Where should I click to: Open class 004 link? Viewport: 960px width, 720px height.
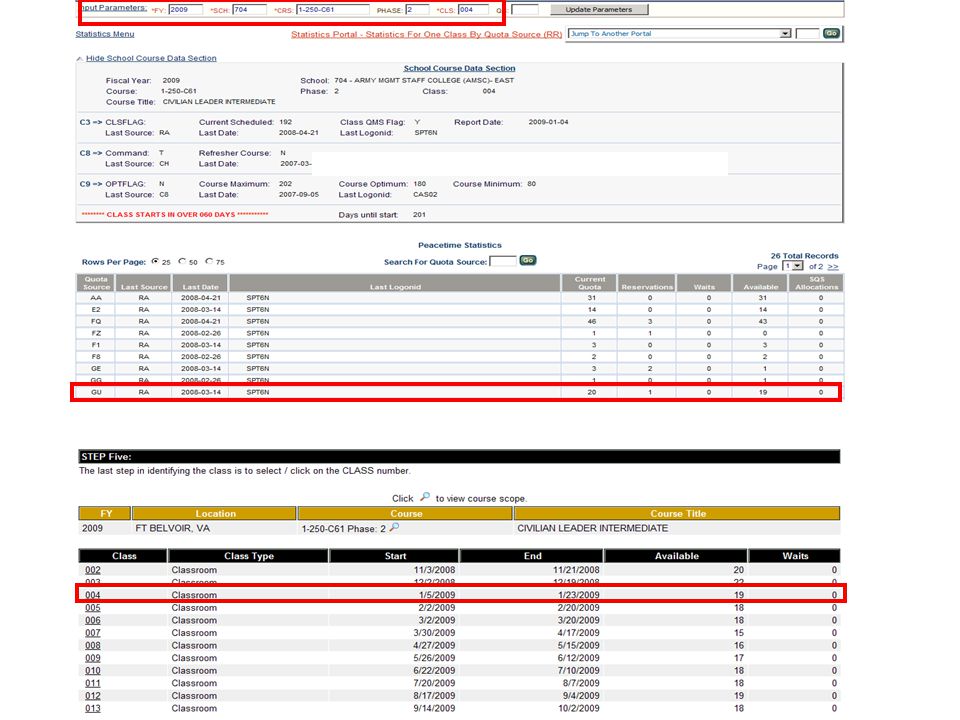[92, 595]
